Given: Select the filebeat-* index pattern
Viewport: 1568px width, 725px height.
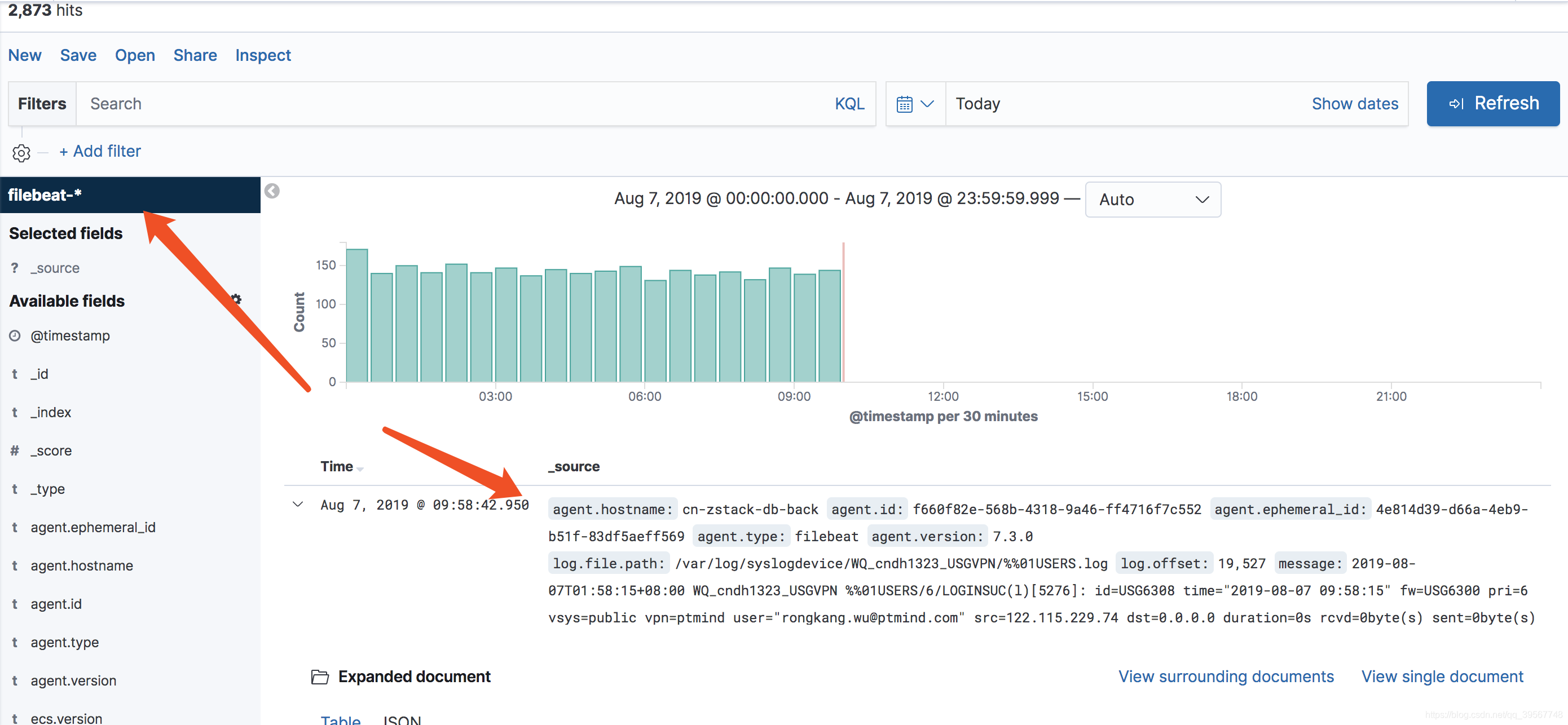Looking at the screenshot, I should point(130,195).
